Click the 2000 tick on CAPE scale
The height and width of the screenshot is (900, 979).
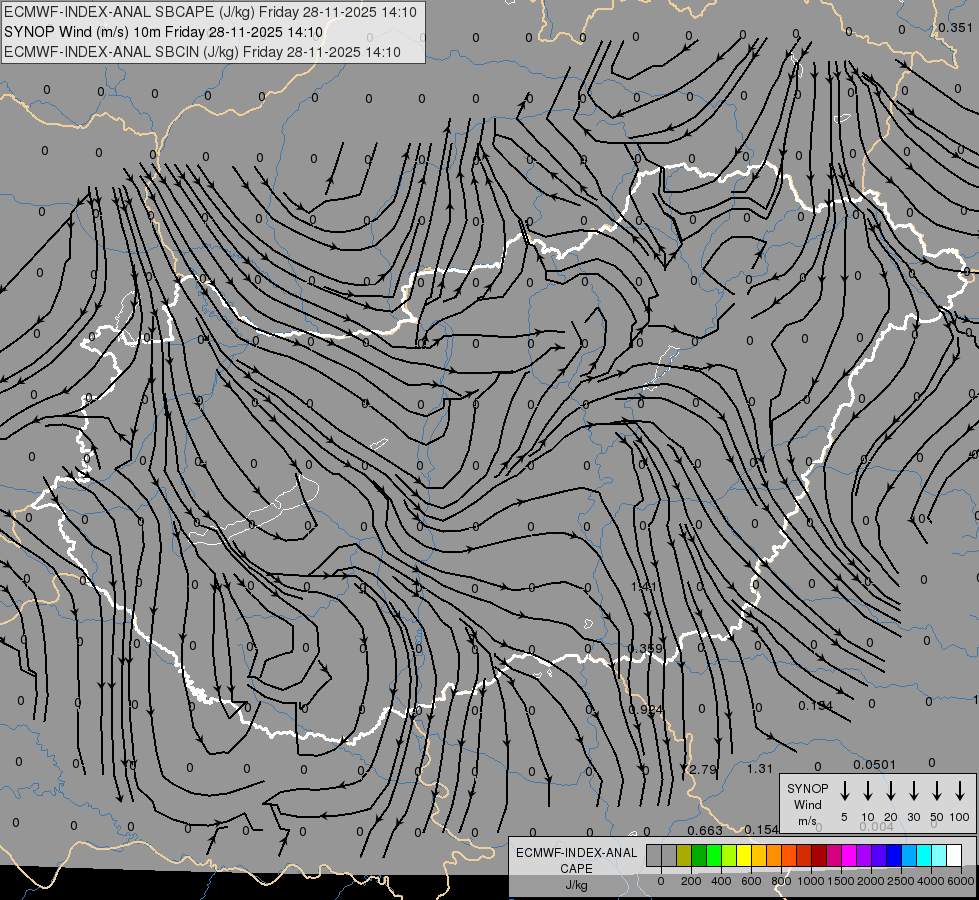pos(871,881)
